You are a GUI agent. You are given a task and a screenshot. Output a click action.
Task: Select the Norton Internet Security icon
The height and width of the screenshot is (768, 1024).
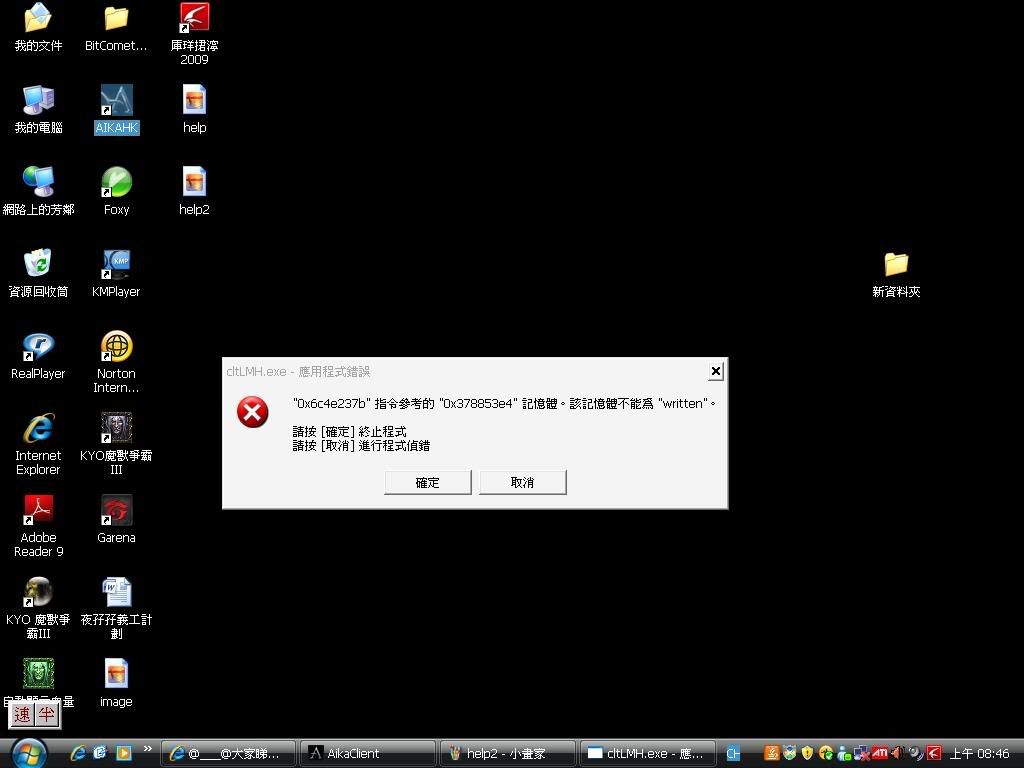point(117,347)
